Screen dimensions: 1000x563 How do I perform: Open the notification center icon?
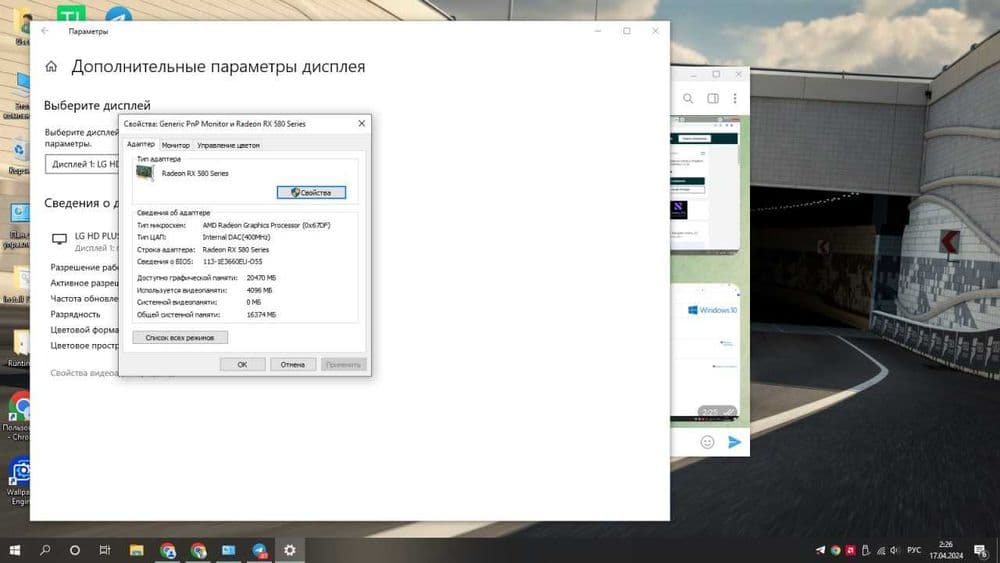tap(981, 550)
